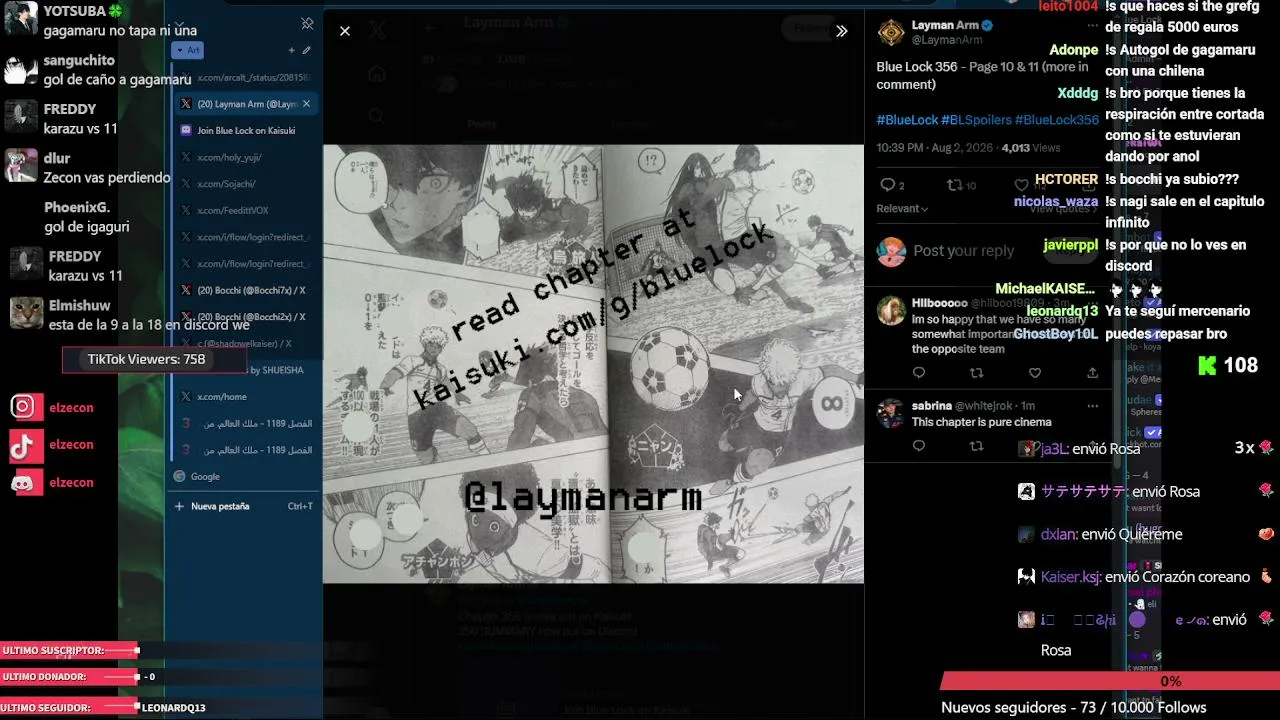Open the Relevant reply sort dropdown
The image size is (1280, 720).
click(x=902, y=209)
